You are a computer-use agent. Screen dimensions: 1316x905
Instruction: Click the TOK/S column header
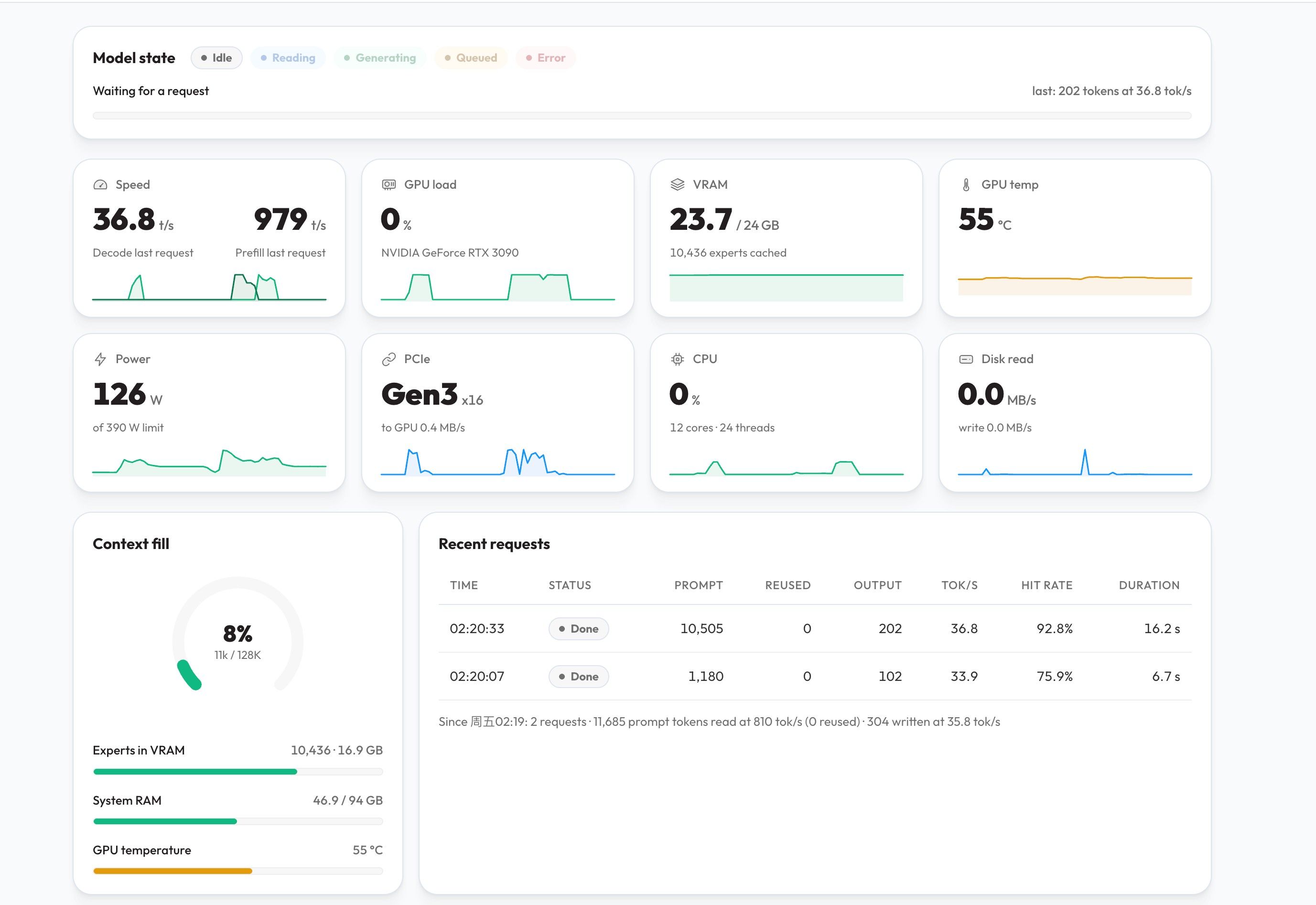click(960, 585)
